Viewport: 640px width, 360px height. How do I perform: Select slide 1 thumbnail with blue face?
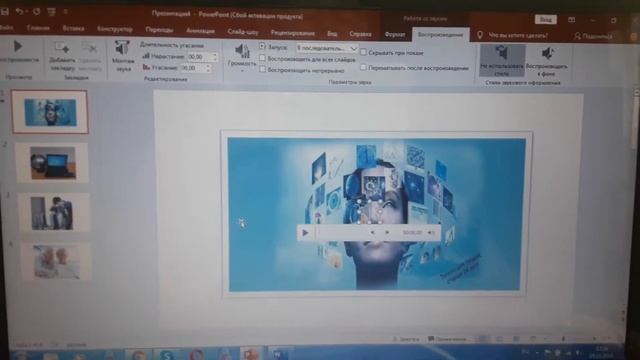(50, 112)
